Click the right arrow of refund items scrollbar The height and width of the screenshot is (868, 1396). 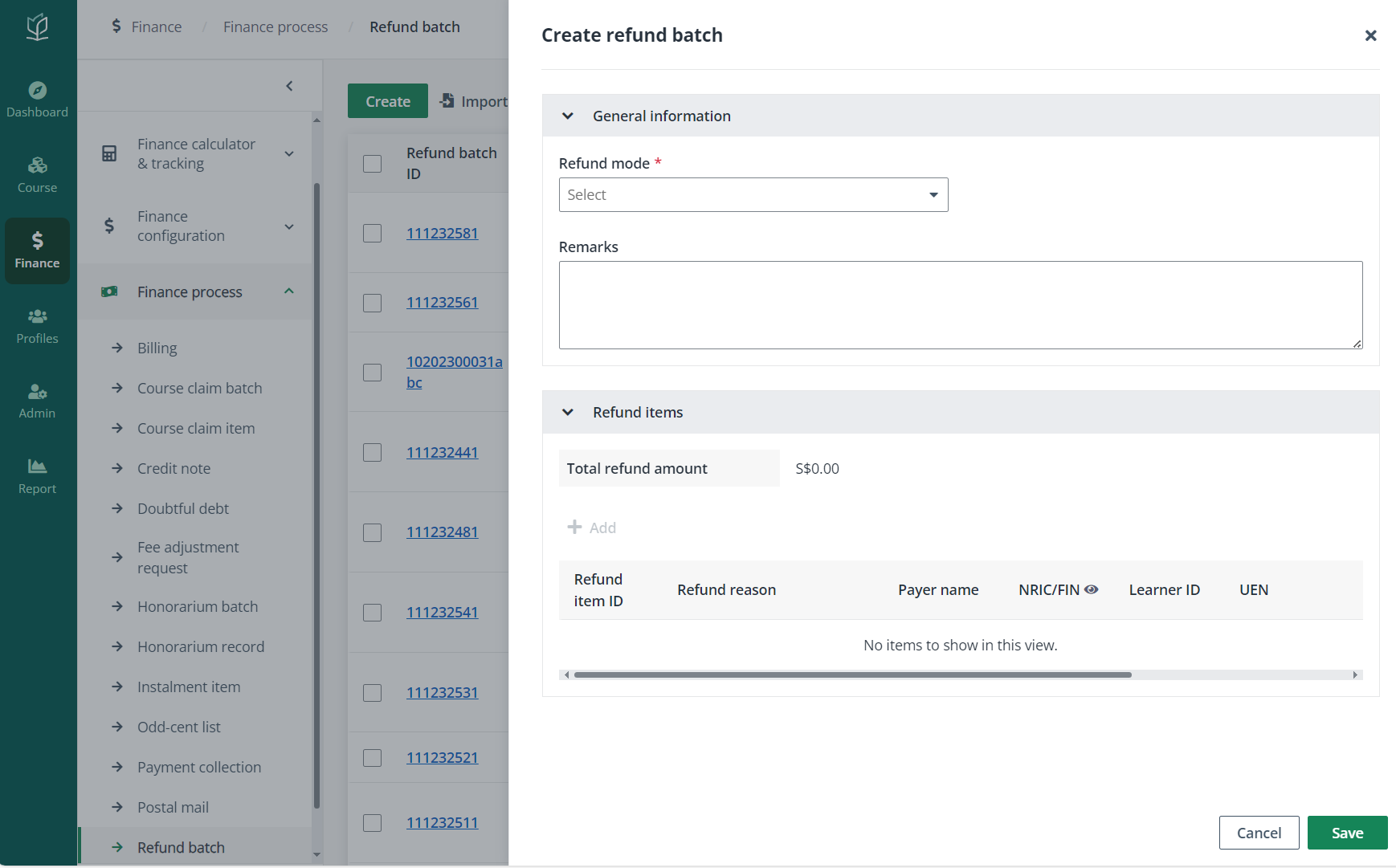pos(1355,674)
